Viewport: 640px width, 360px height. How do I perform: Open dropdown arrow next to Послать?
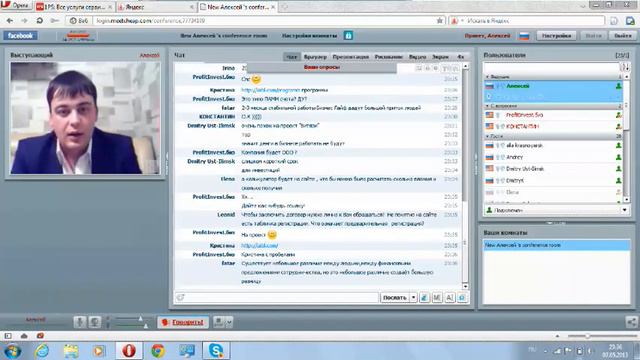(x=413, y=298)
